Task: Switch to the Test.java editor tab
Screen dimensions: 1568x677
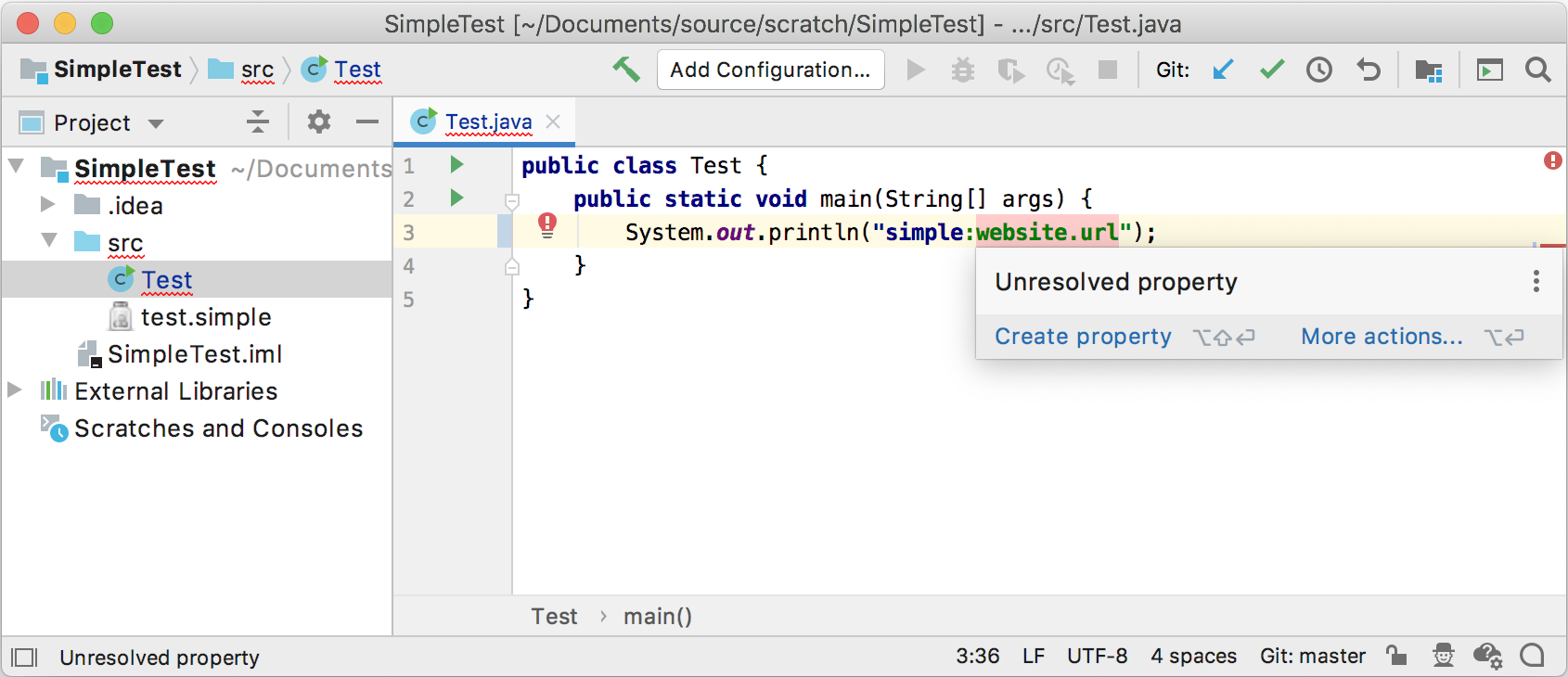Action: 488,121
